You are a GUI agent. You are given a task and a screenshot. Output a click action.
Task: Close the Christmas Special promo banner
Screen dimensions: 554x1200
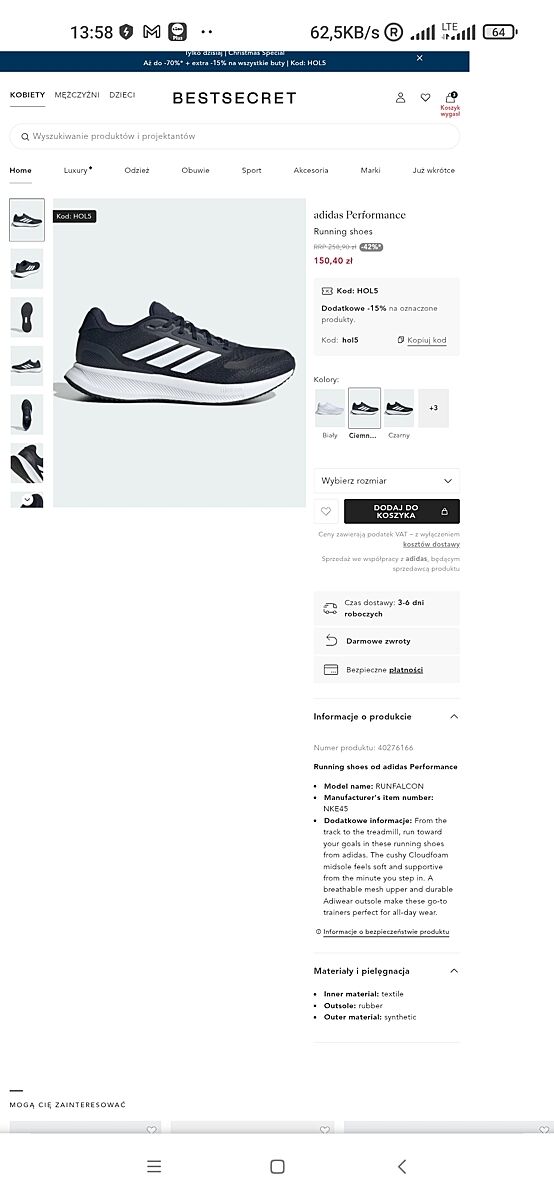pyautogui.click(x=420, y=58)
